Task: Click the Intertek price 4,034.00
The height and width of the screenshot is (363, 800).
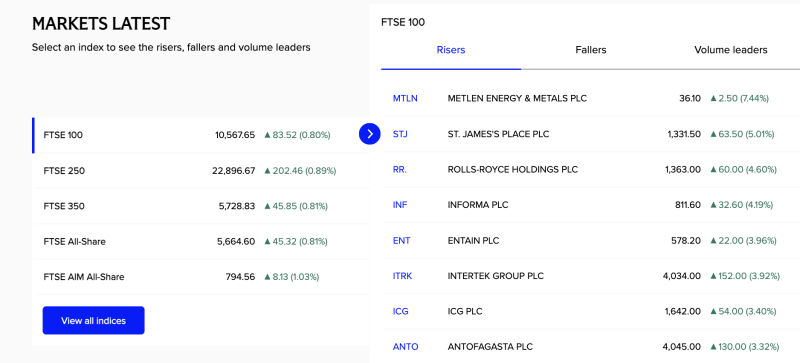Action: coord(682,276)
